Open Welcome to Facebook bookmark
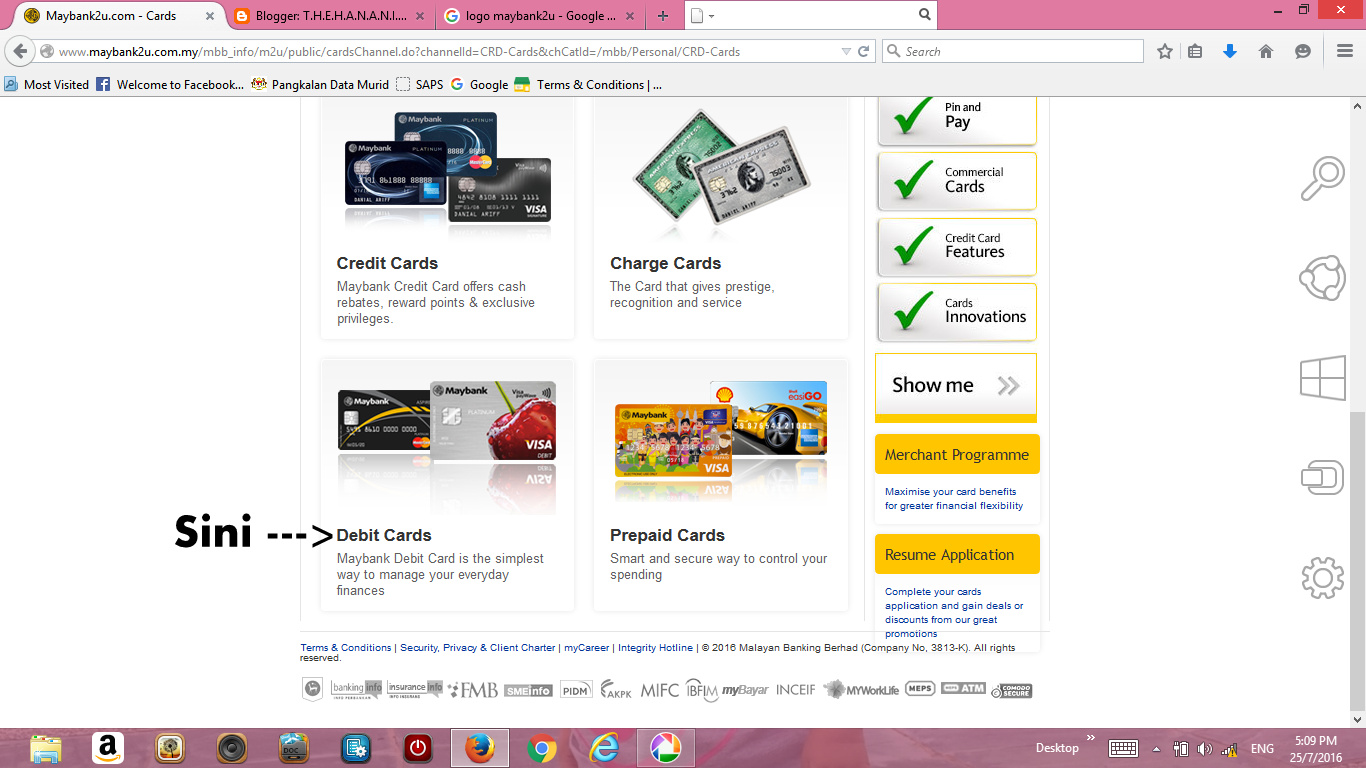The width and height of the screenshot is (1366, 768). (170, 84)
